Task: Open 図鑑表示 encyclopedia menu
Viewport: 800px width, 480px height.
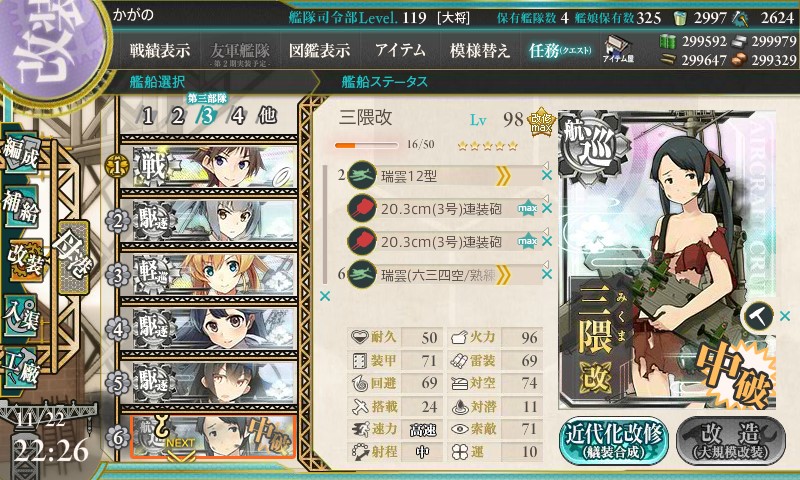Action: 319,50
